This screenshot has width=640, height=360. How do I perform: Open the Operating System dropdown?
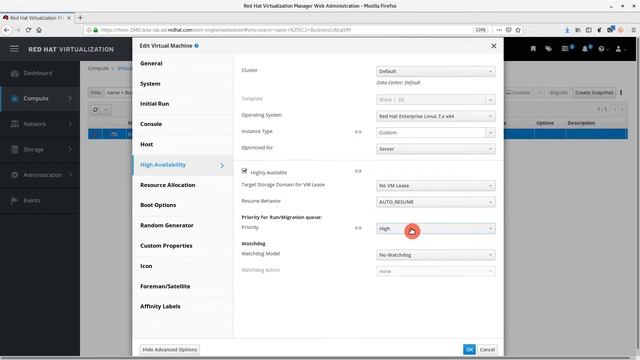point(436,116)
